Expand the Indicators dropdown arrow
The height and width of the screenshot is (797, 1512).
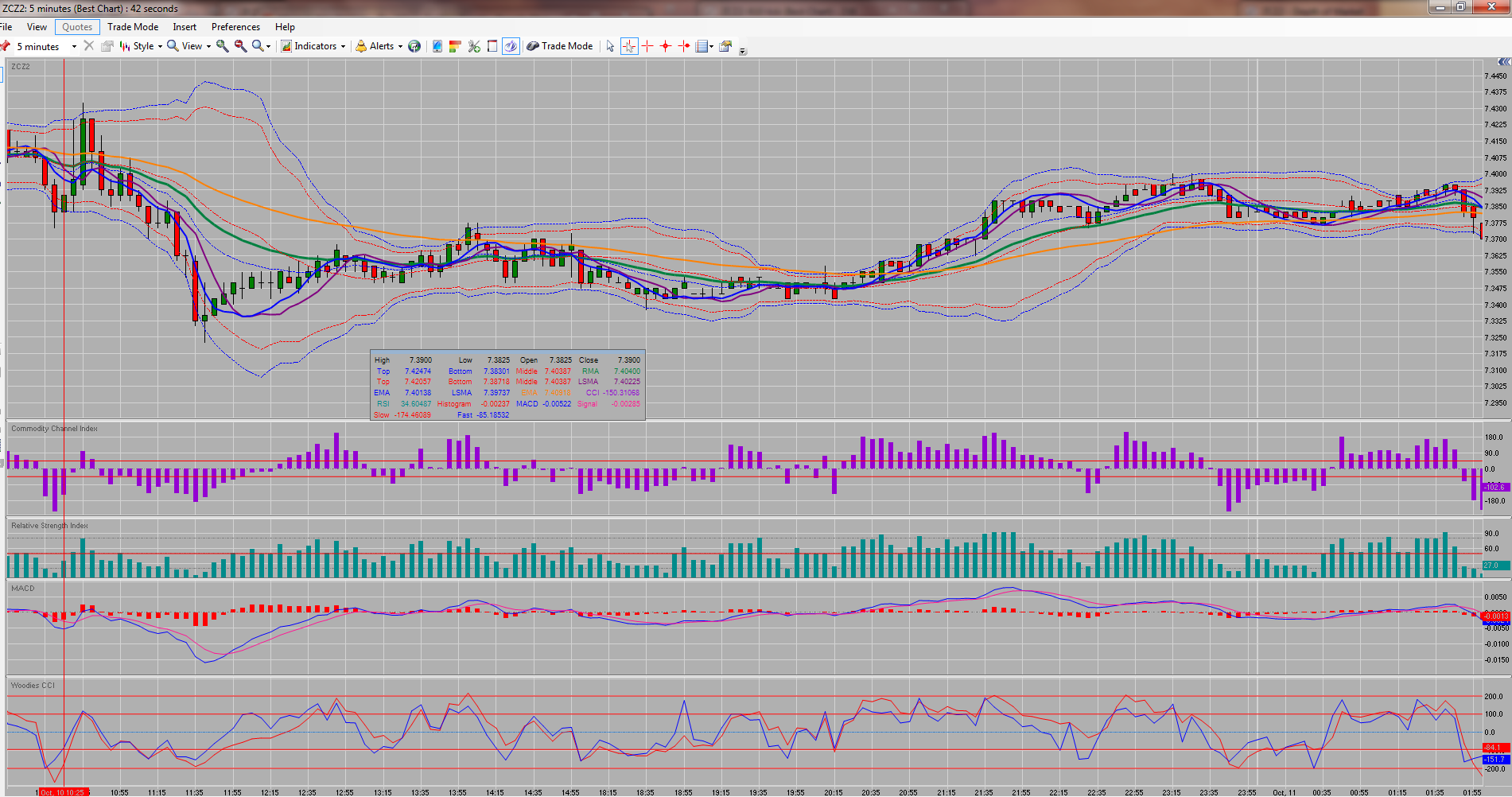pos(343,46)
